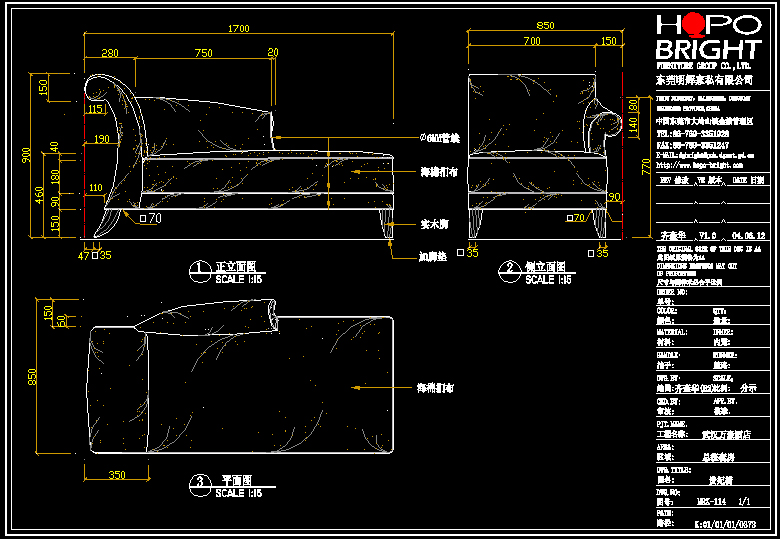Click the HOPO BRIGHT company logo

[708, 37]
